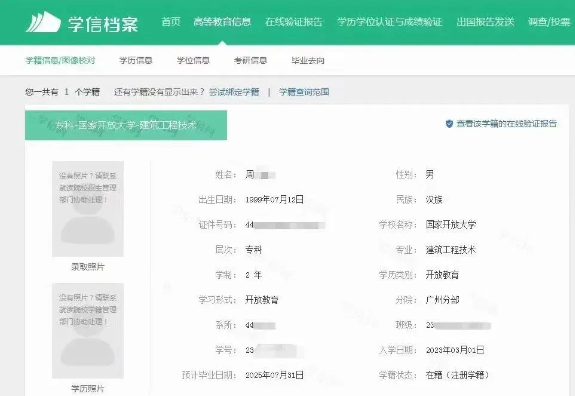Viewport: 575px width, 396px height.
Task: Click the 尝试绑定学籍 link
Action: (234, 92)
